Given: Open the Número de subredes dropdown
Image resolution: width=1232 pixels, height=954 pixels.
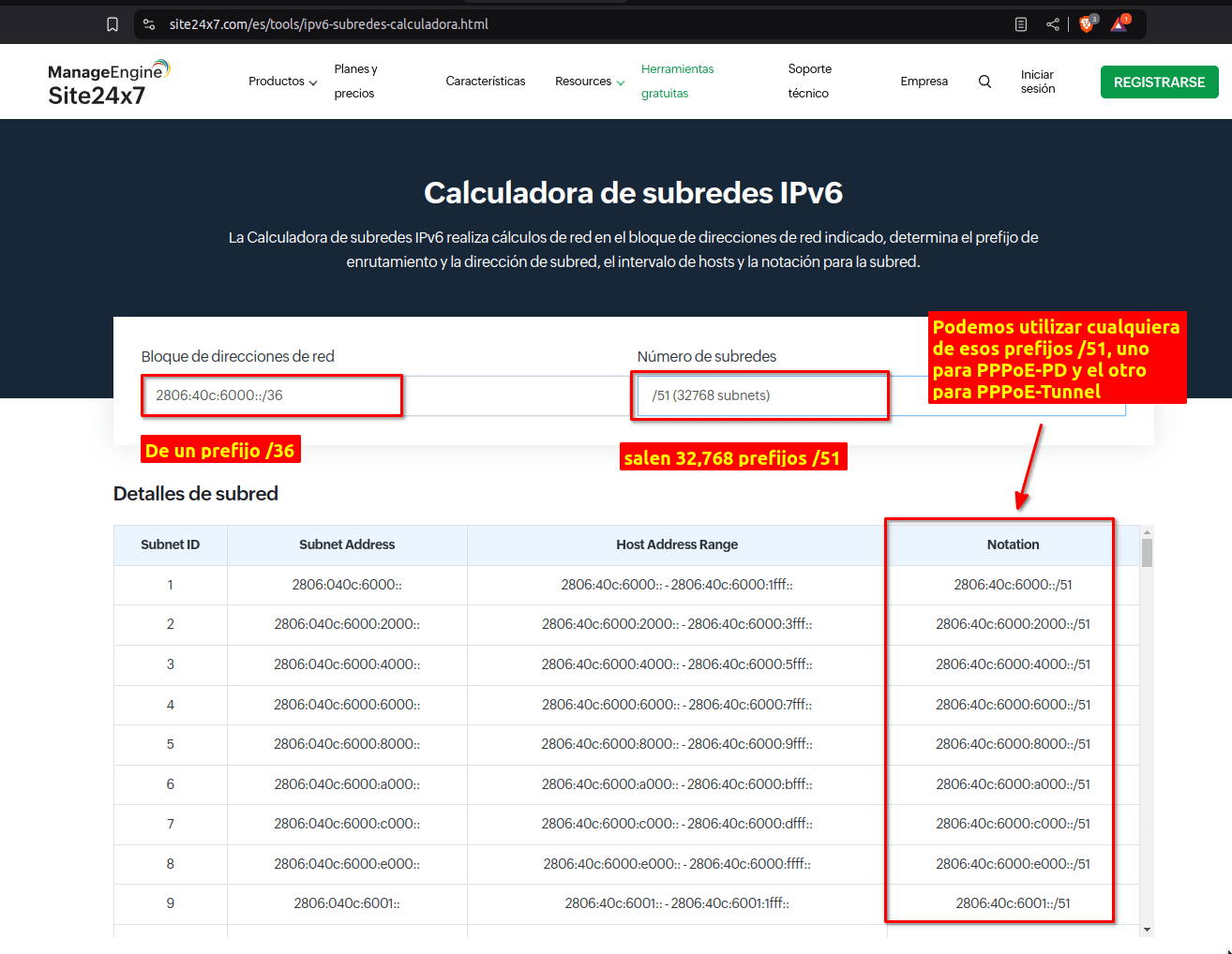Looking at the screenshot, I should [x=759, y=395].
